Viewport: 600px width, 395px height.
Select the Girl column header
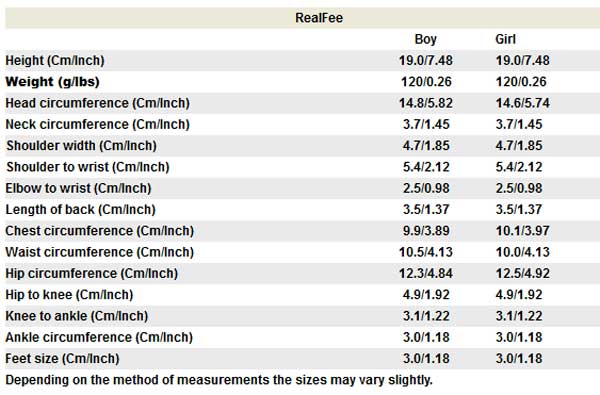tap(505, 39)
